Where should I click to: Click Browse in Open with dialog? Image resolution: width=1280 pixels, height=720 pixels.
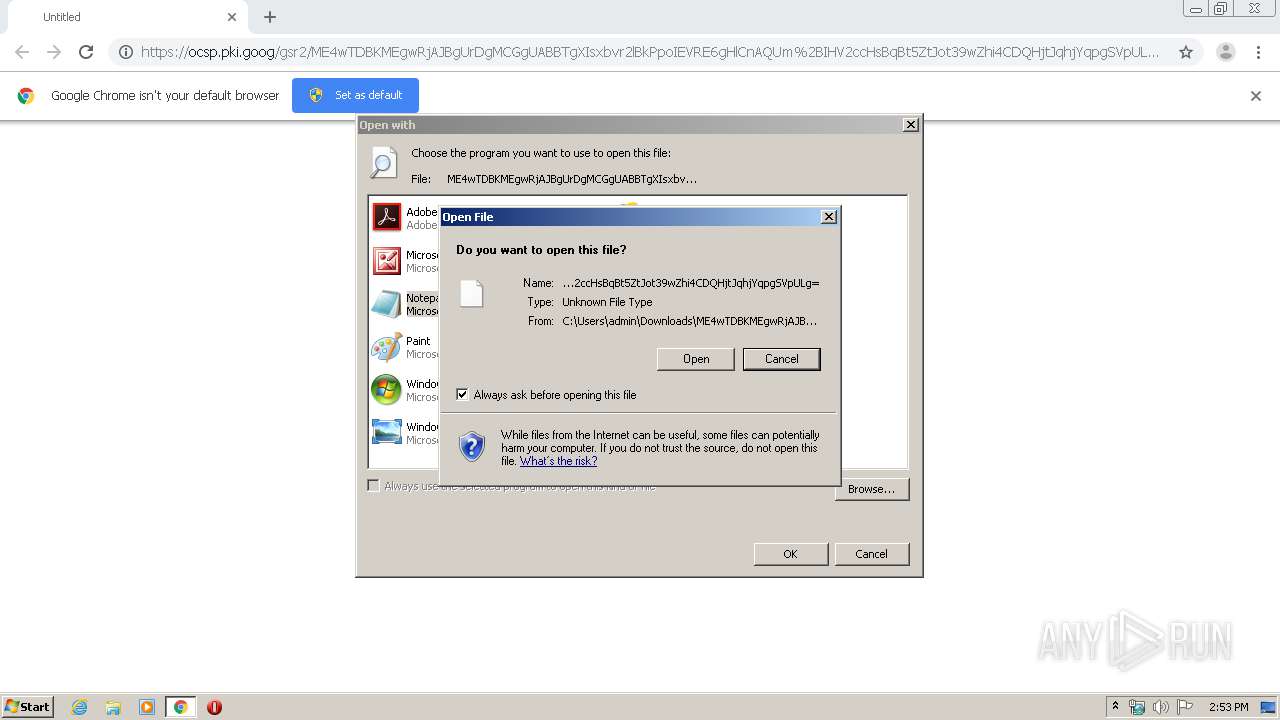[871, 489]
